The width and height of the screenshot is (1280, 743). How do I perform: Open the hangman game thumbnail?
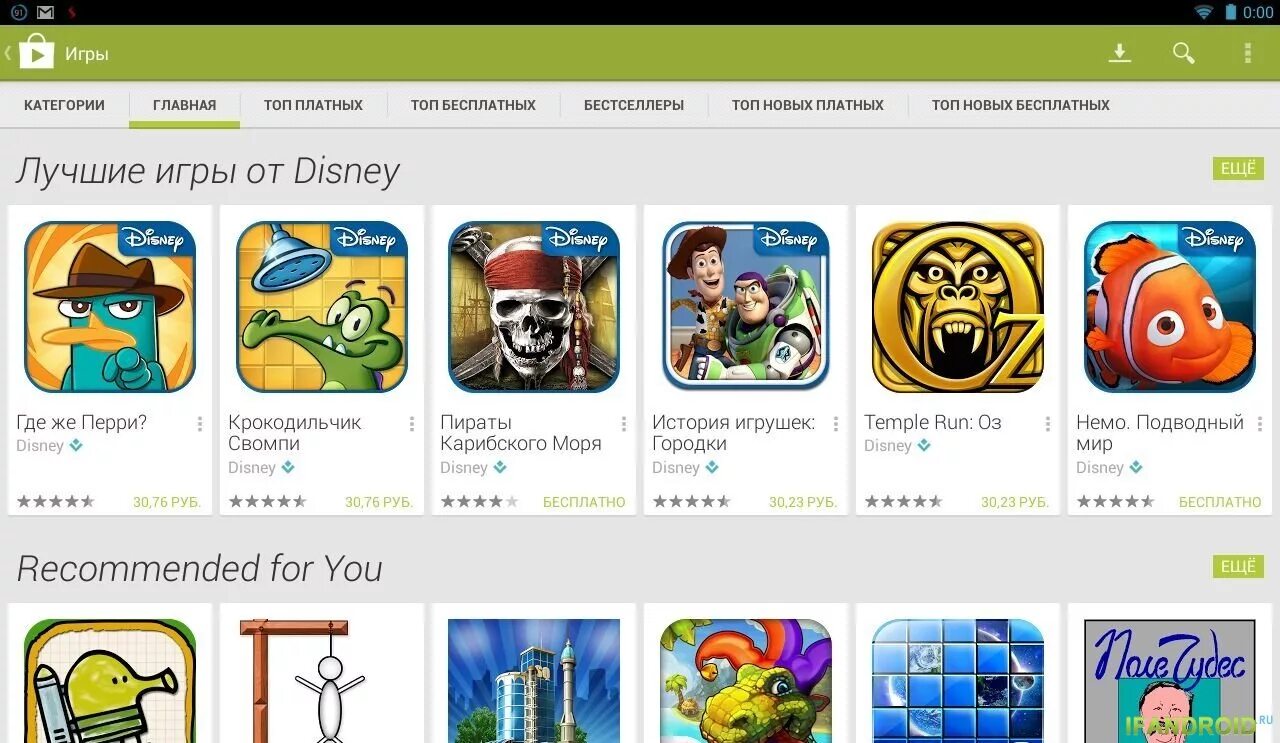322,680
